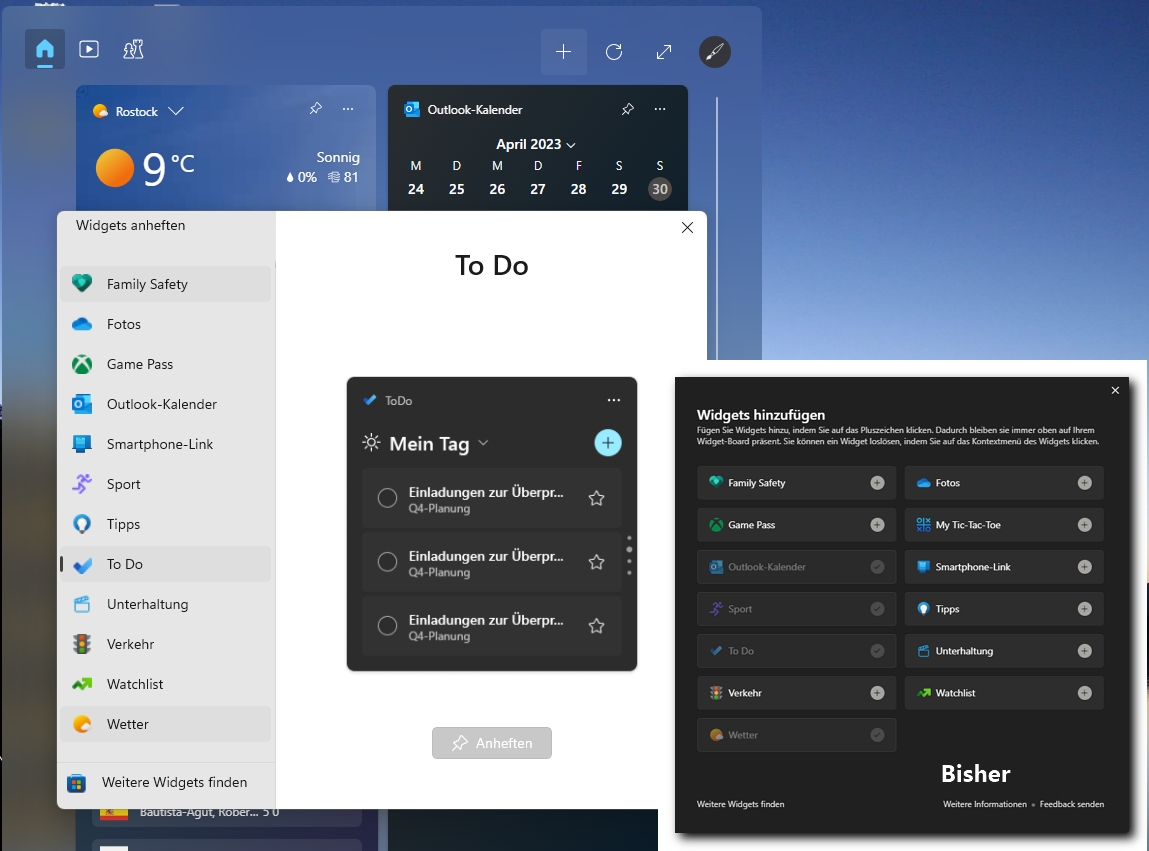Select Smartphone-Link in the Widgets anheften list
The image size is (1149, 851).
[166, 444]
